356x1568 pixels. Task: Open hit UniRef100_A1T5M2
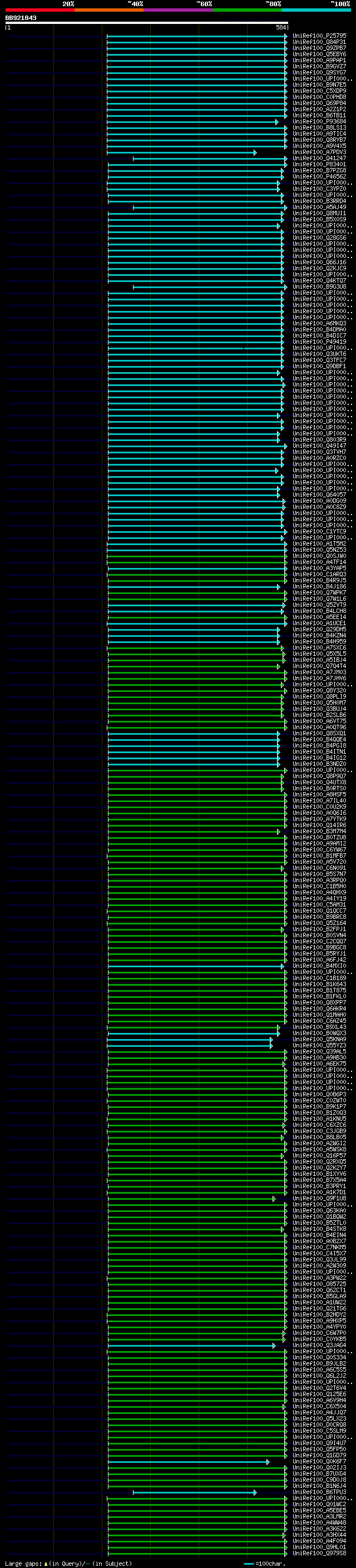coord(319,543)
